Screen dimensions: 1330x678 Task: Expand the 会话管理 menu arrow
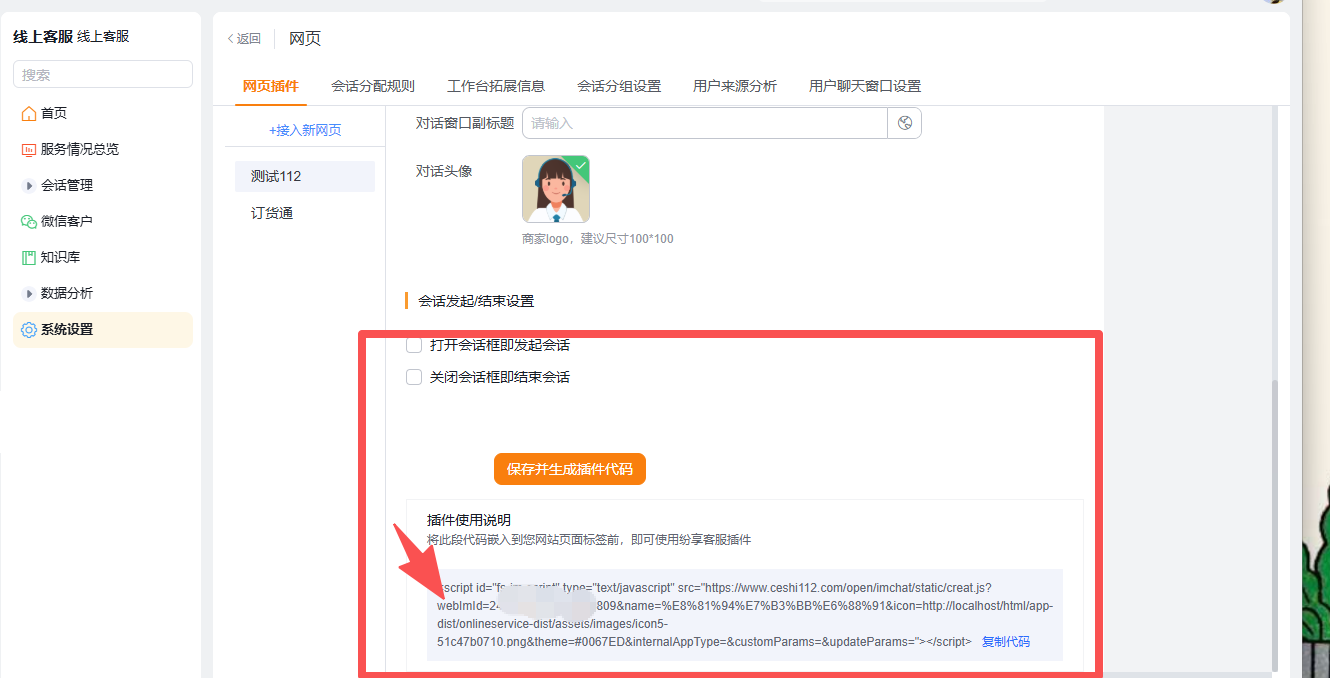click(29, 185)
